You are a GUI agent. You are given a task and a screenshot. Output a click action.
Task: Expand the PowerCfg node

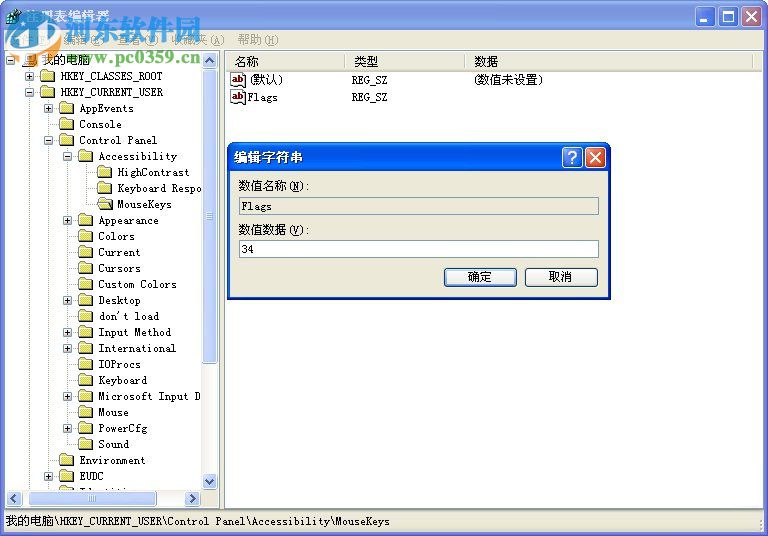click(68, 428)
